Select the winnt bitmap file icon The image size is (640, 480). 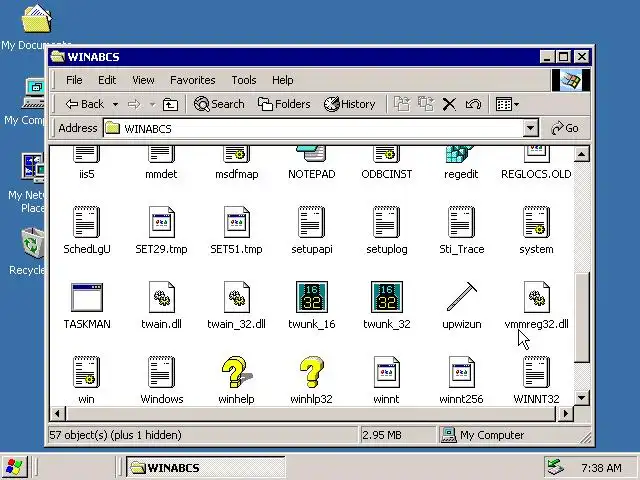click(387, 372)
